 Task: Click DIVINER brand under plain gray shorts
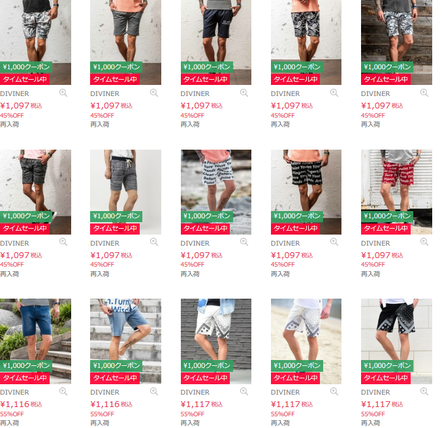pyautogui.click(x=105, y=94)
